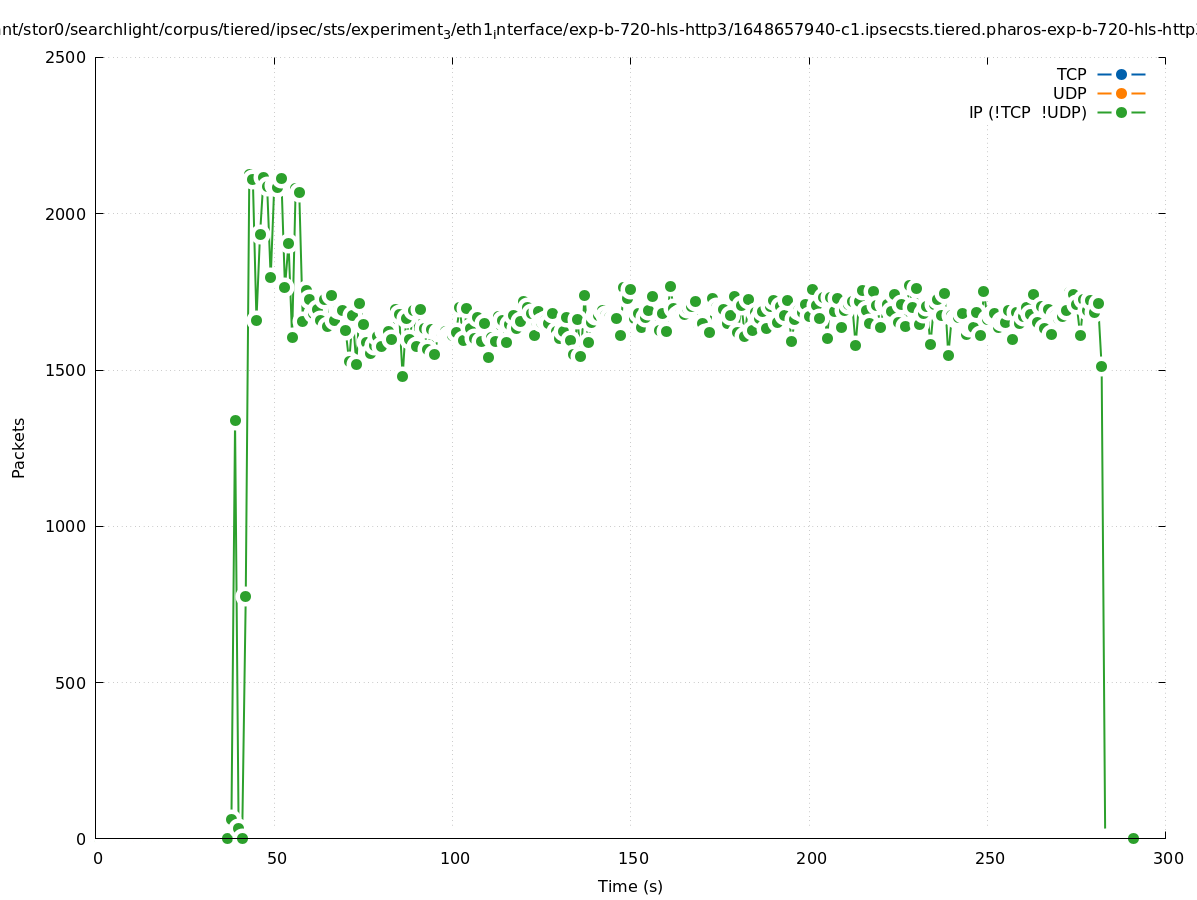Click the blue TCP legend marker

tap(1121, 75)
